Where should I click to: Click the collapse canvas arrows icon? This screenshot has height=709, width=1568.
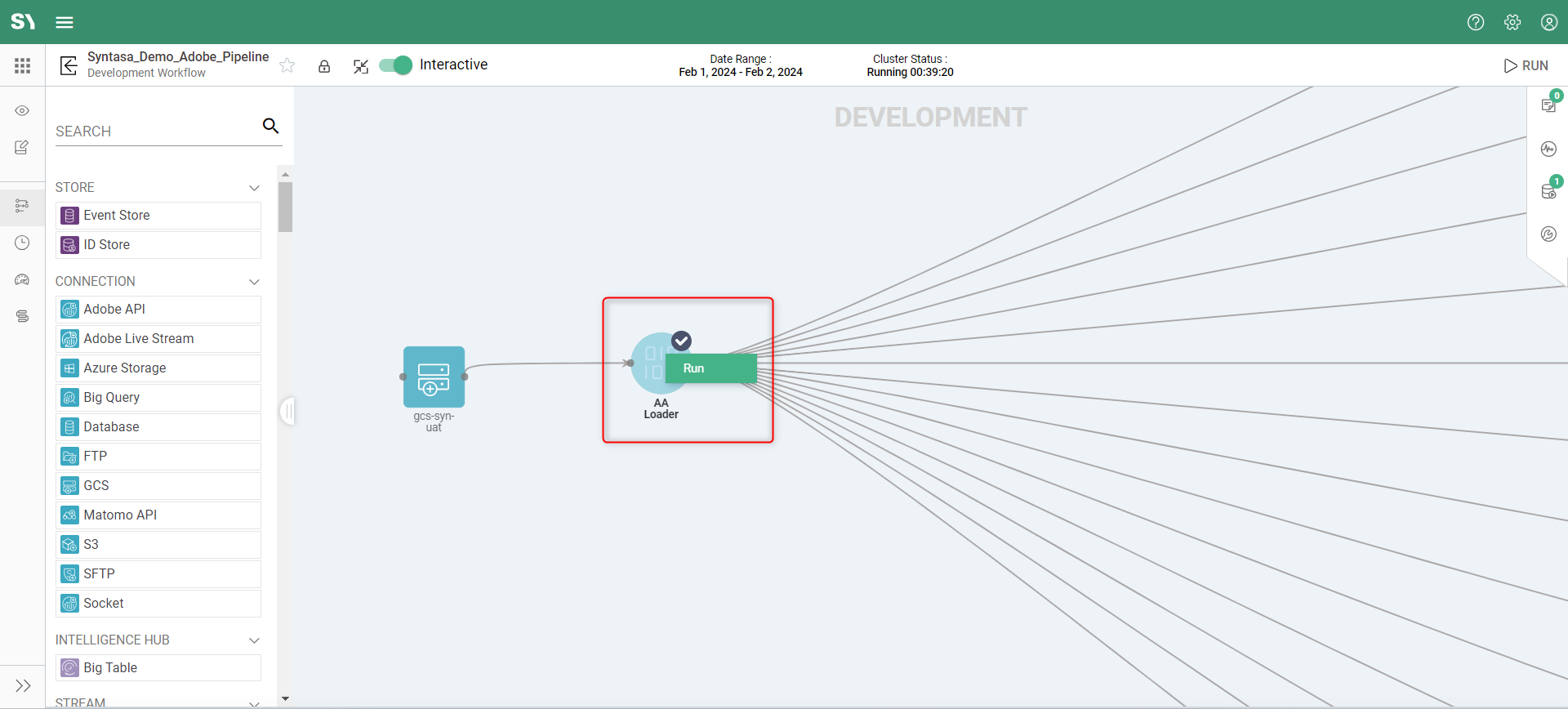click(361, 66)
